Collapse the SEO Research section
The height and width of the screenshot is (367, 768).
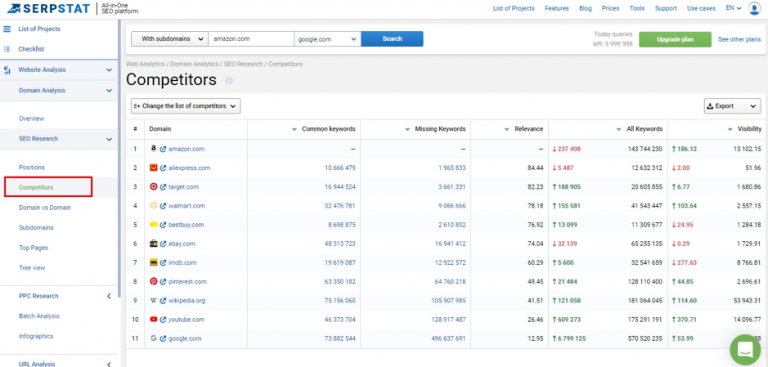pos(109,139)
